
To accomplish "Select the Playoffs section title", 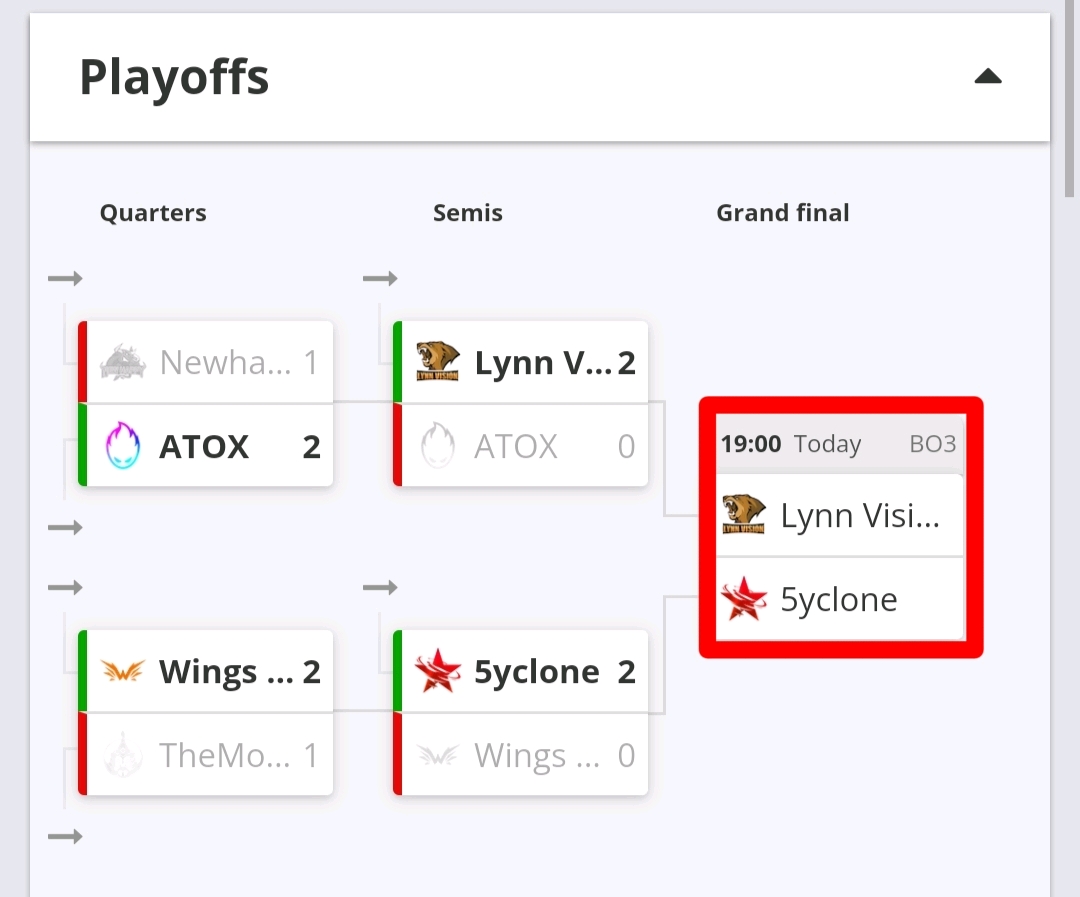I will (x=174, y=77).
